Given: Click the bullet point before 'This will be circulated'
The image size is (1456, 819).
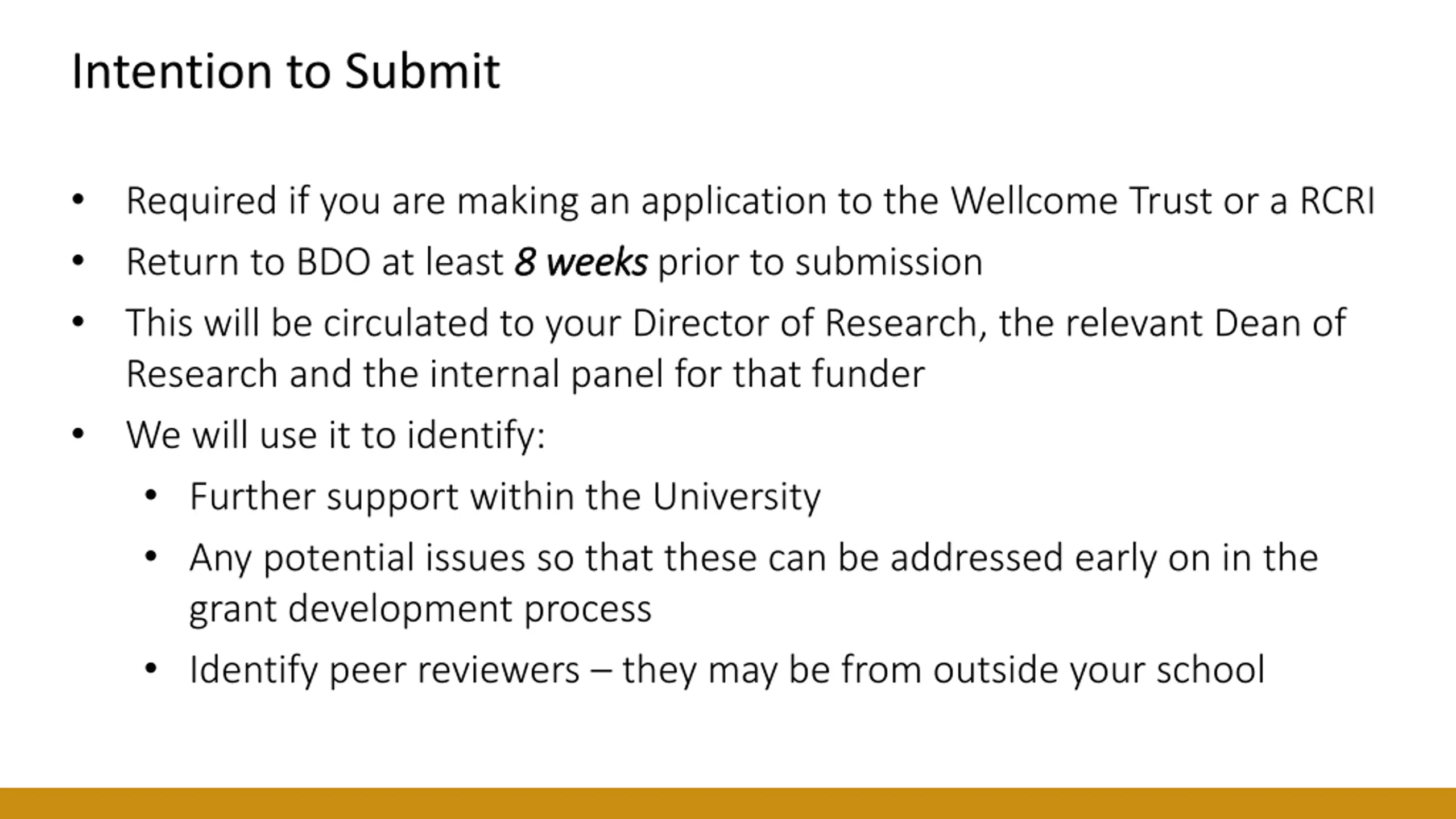Looking at the screenshot, I should click(78, 322).
